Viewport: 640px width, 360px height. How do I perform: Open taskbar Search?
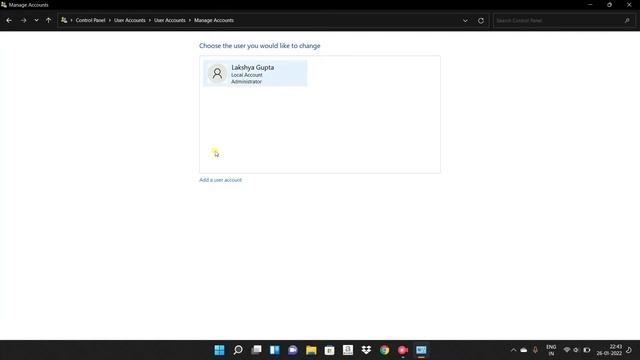pyautogui.click(x=238, y=350)
